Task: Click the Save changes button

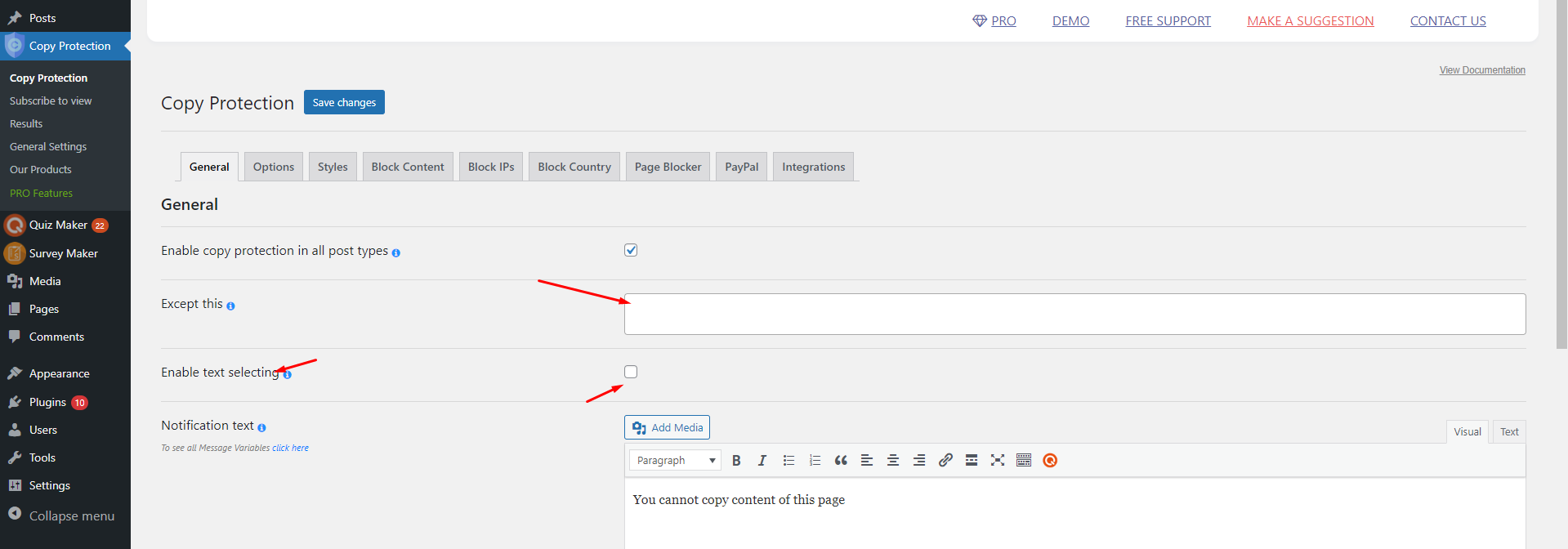Action: click(344, 102)
